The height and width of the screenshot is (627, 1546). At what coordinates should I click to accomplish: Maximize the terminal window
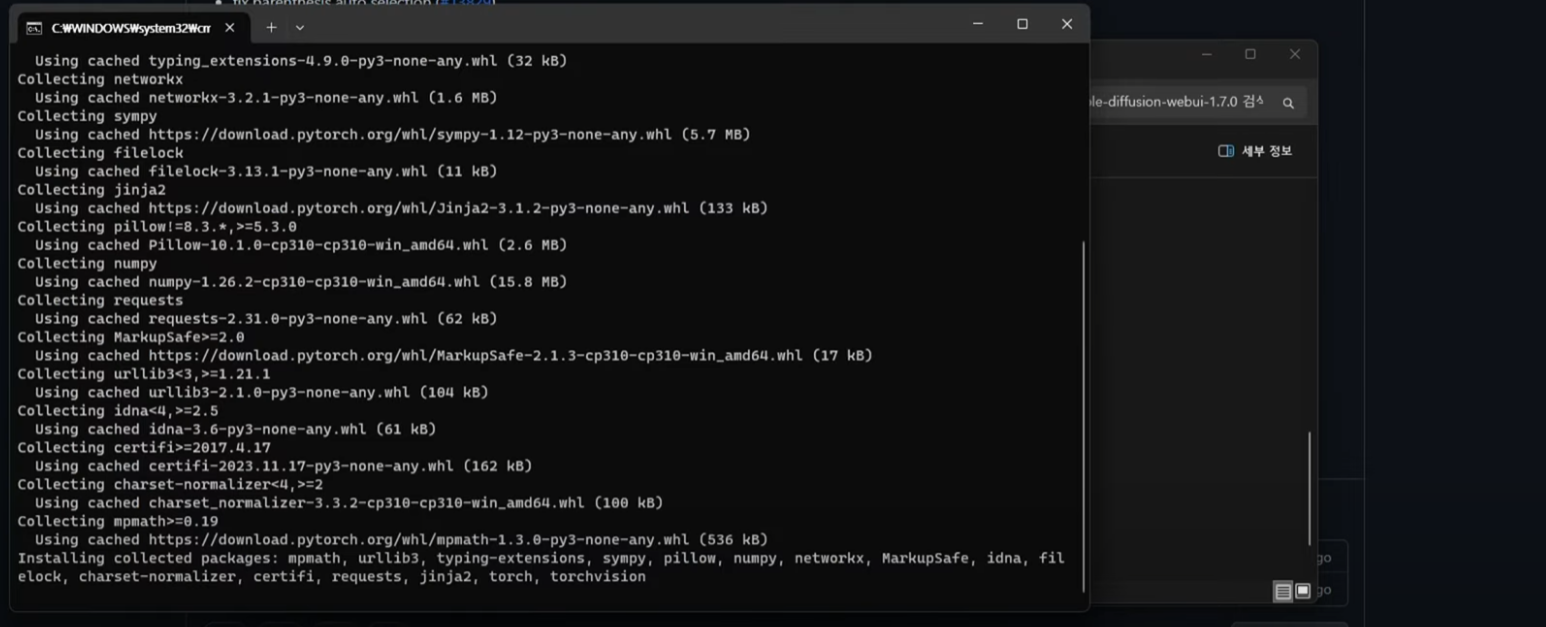[1022, 24]
